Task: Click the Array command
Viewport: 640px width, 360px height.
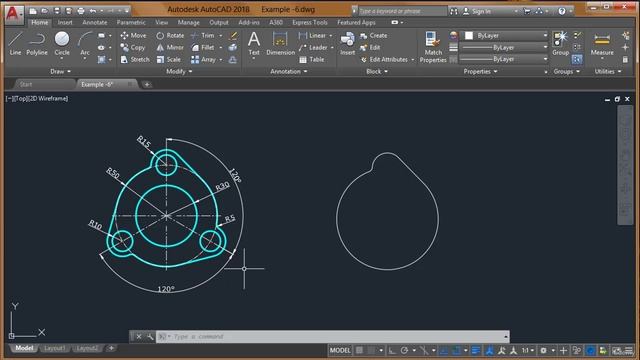Action: [203, 60]
